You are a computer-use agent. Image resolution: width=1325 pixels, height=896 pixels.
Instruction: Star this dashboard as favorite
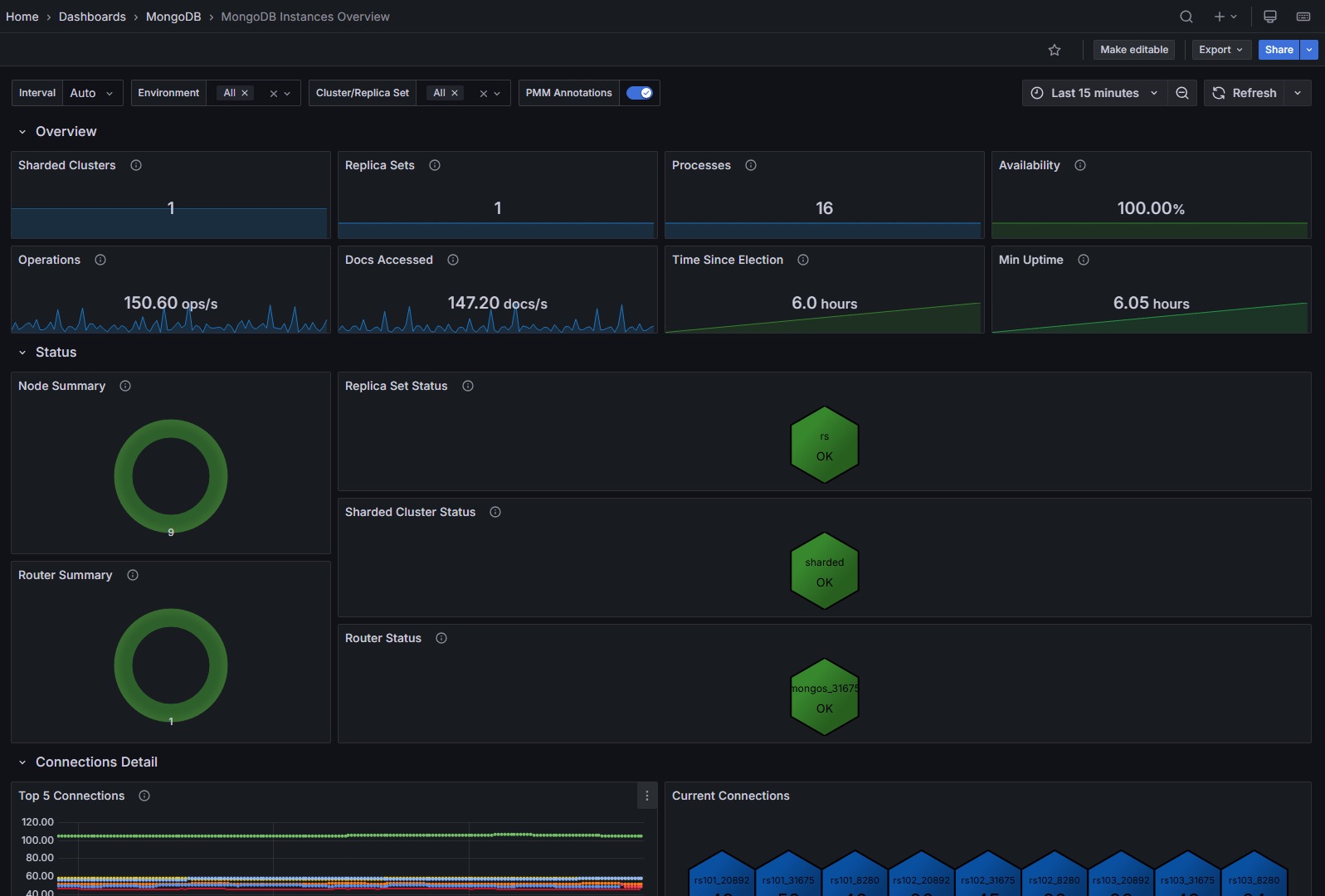1055,50
